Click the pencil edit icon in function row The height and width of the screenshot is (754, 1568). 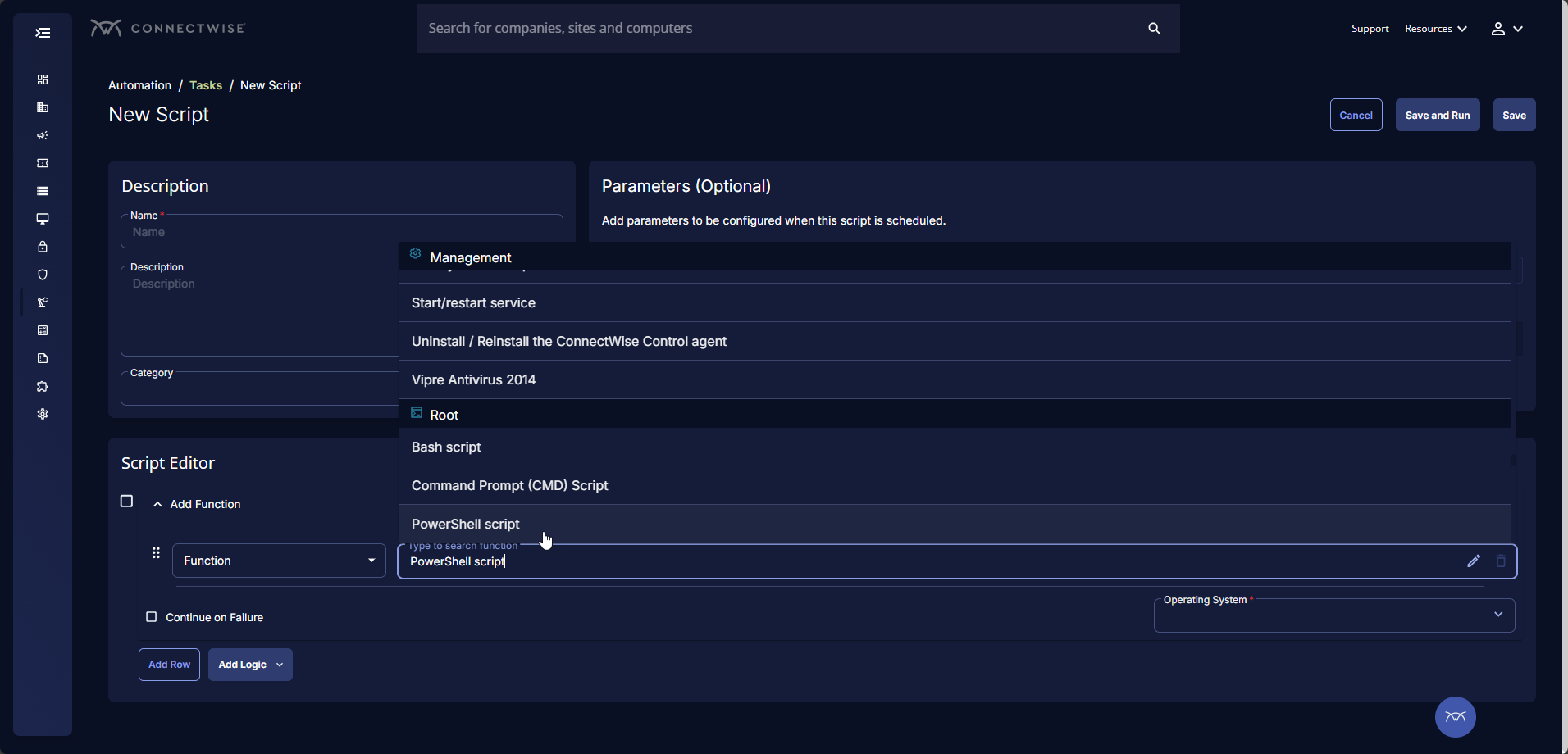[x=1474, y=561]
